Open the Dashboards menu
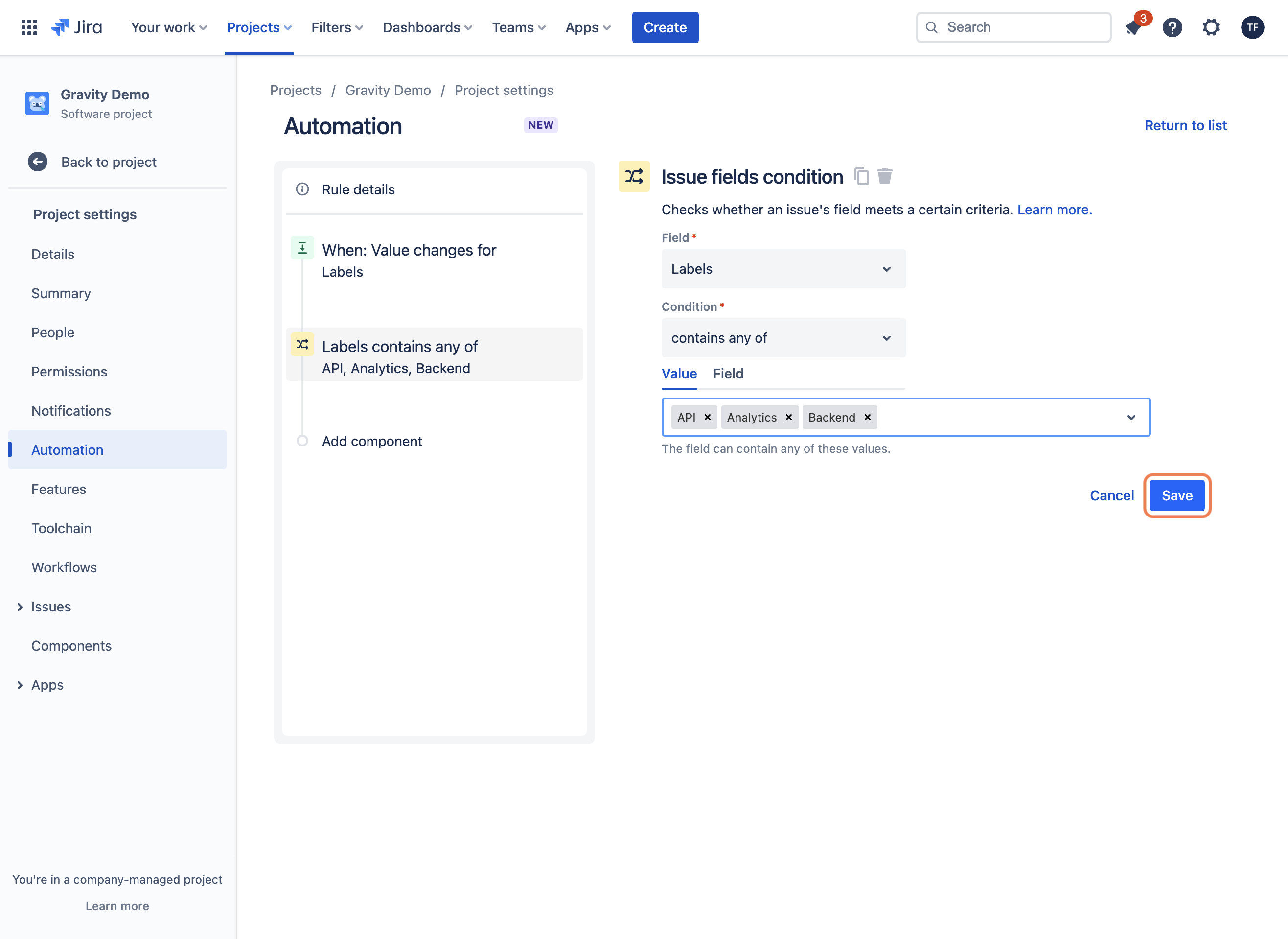1288x939 pixels. pyautogui.click(x=427, y=27)
